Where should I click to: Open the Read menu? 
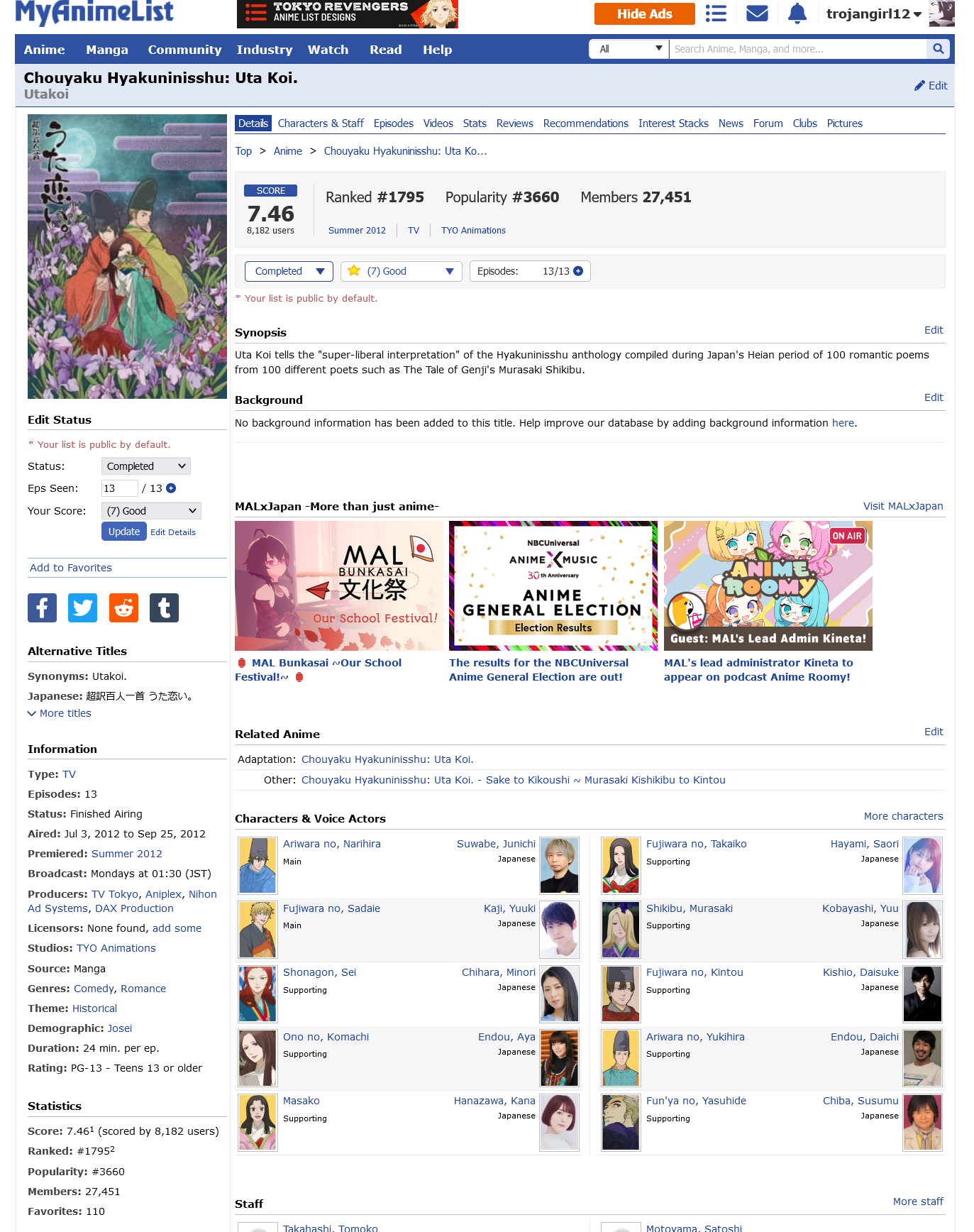(x=386, y=50)
